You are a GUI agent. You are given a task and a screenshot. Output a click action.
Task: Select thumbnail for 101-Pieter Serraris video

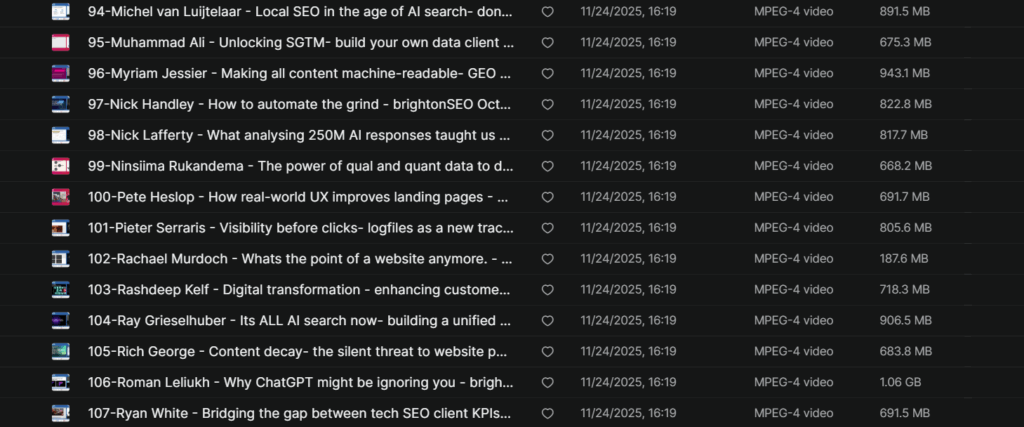pos(60,228)
